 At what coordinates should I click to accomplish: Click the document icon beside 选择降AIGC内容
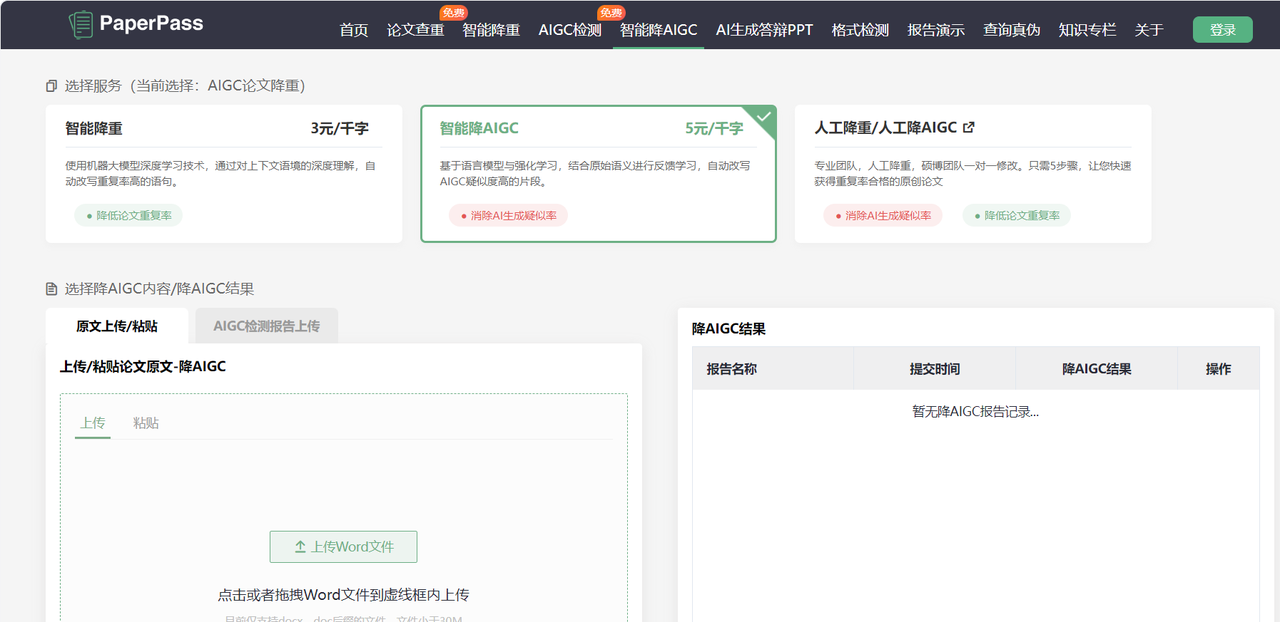pyautogui.click(x=52, y=289)
